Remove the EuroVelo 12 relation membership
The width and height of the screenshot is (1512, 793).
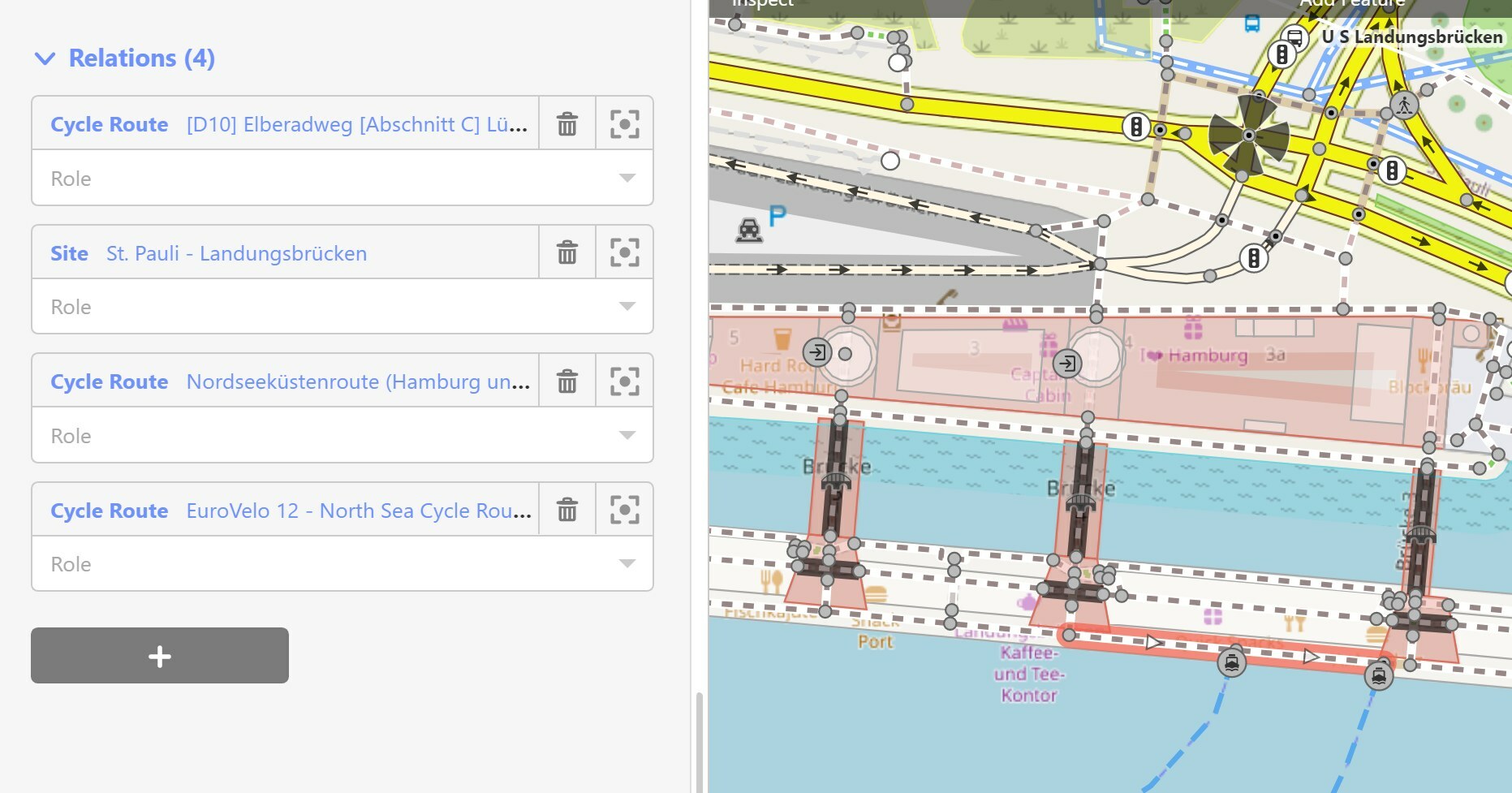click(567, 511)
